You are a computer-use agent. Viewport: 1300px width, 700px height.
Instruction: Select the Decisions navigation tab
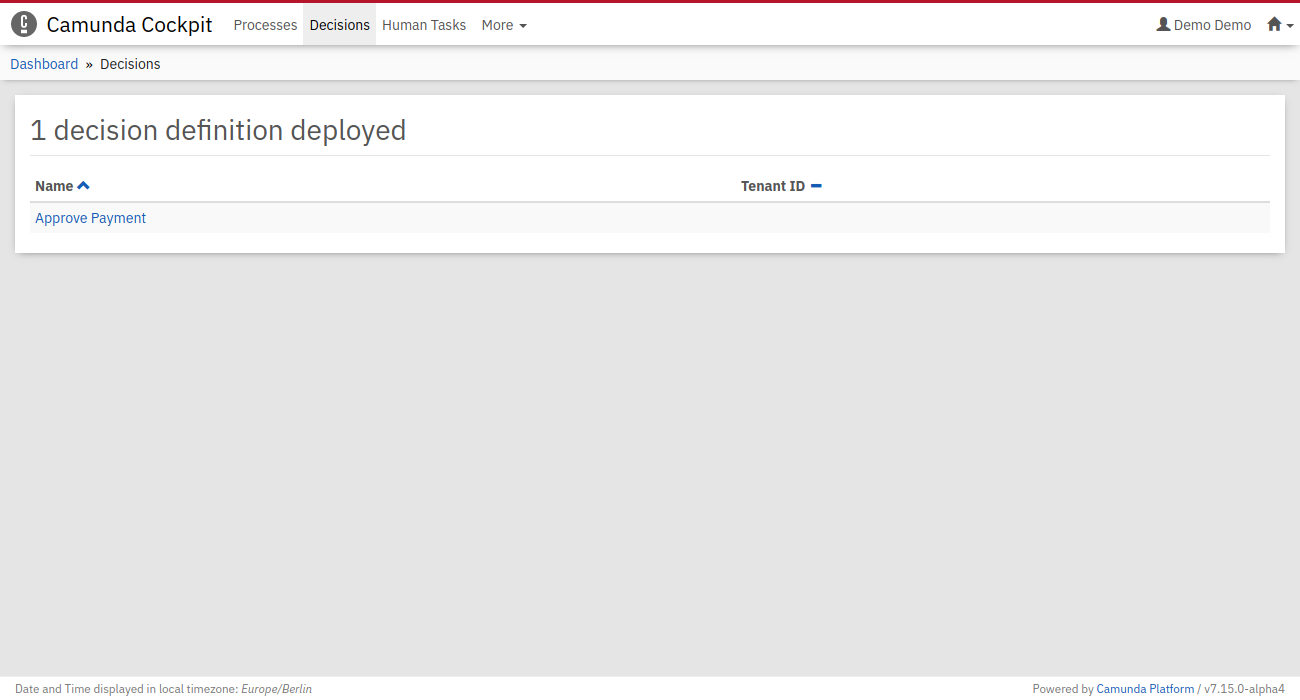tap(339, 25)
